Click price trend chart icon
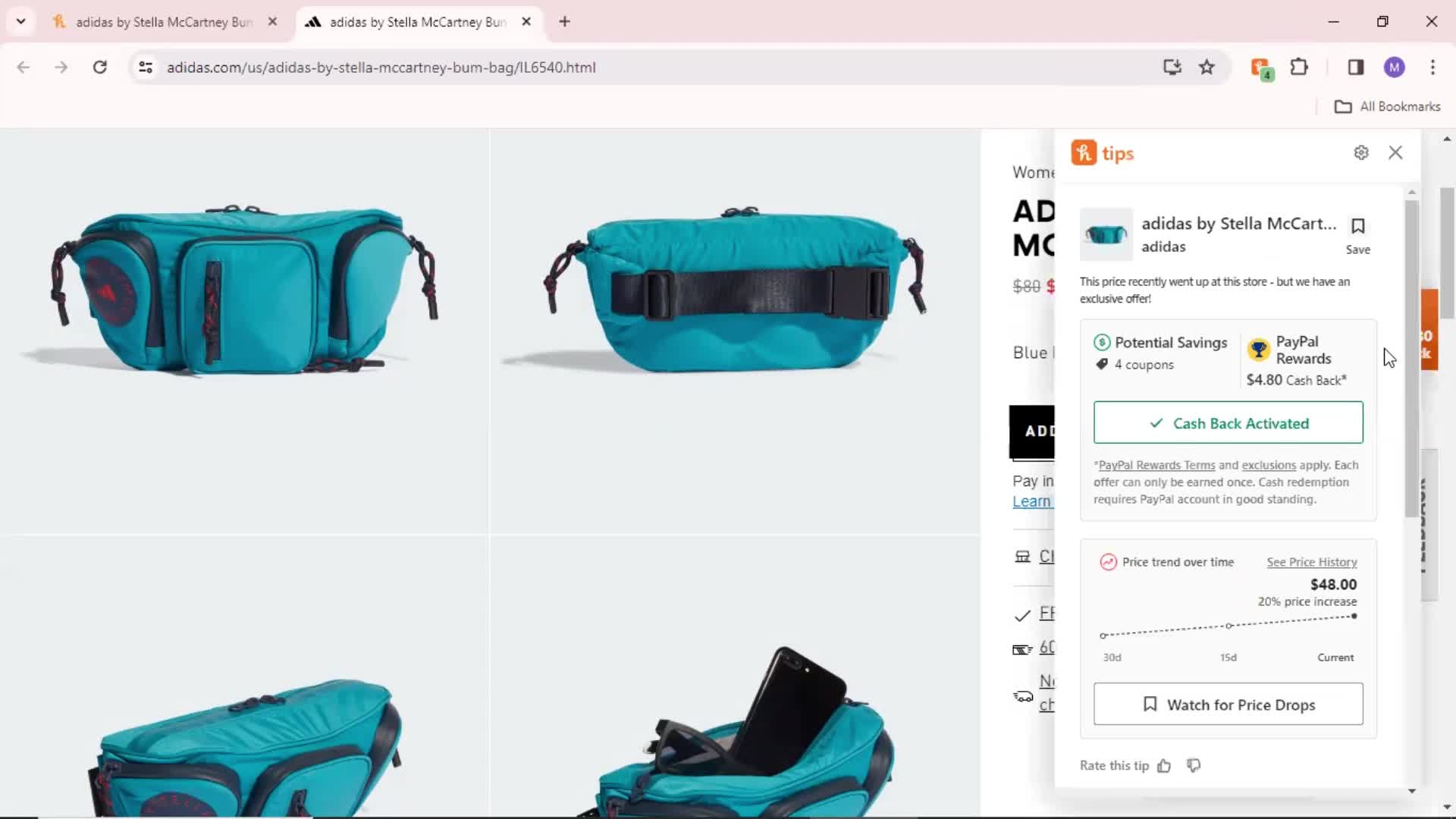 tap(1108, 562)
